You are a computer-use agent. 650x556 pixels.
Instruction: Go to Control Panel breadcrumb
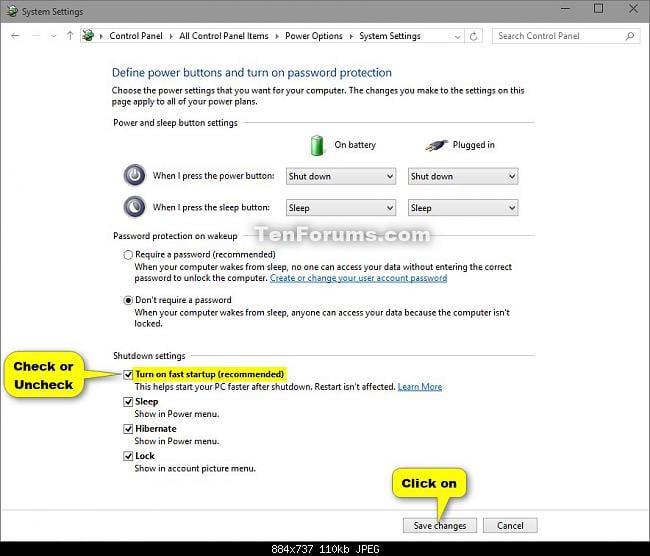(x=136, y=36)
